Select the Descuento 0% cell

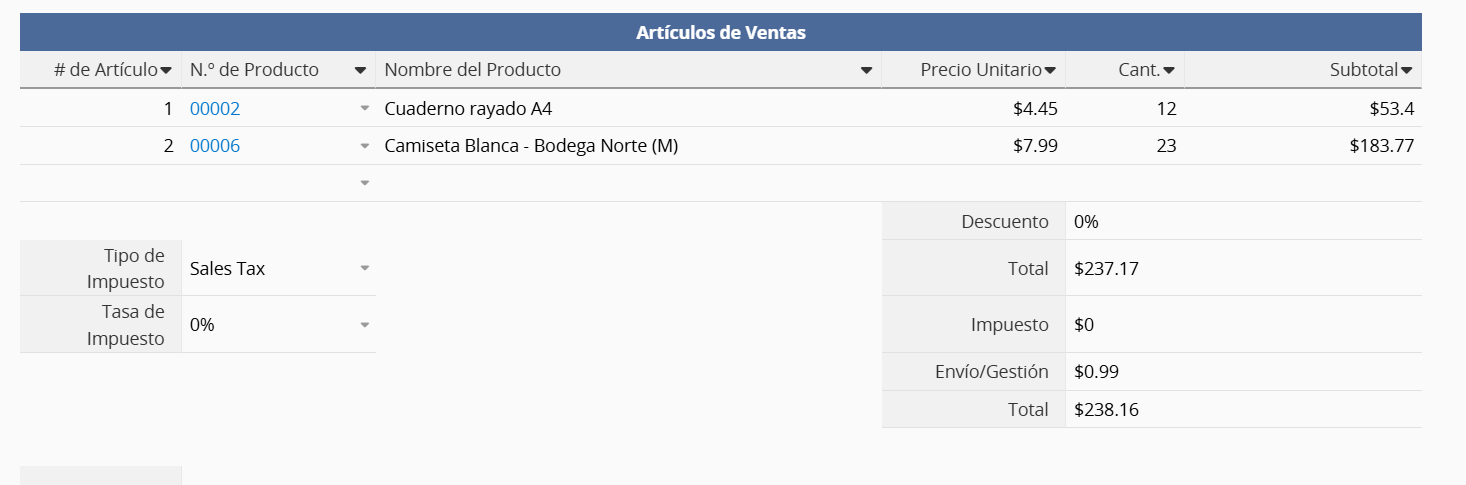point(1242,221)
